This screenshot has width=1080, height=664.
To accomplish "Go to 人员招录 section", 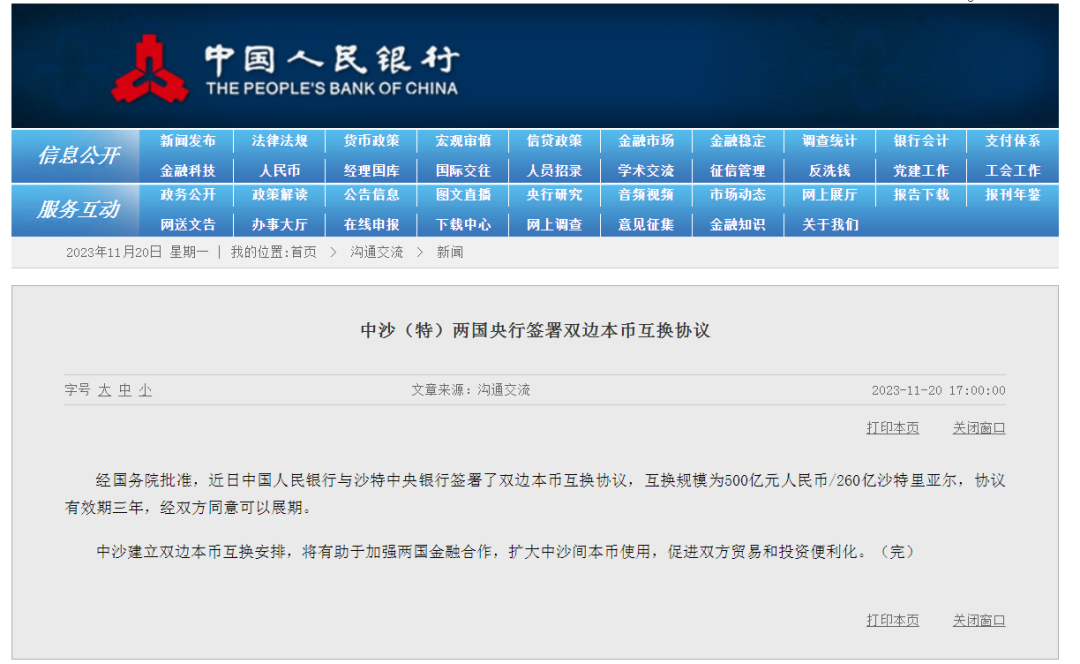I will coord(554,170).
